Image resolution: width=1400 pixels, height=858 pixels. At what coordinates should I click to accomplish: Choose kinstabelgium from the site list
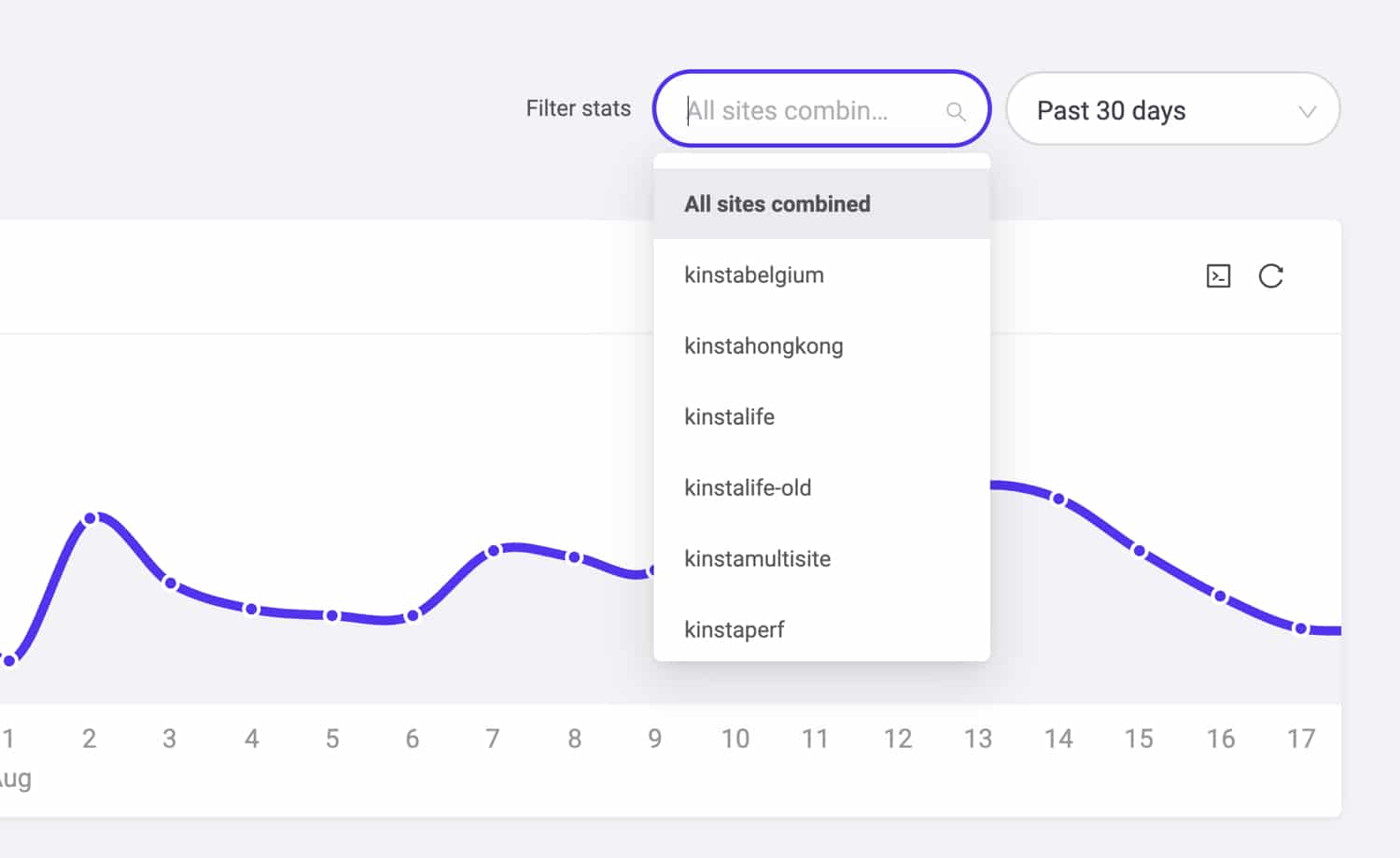821,274
